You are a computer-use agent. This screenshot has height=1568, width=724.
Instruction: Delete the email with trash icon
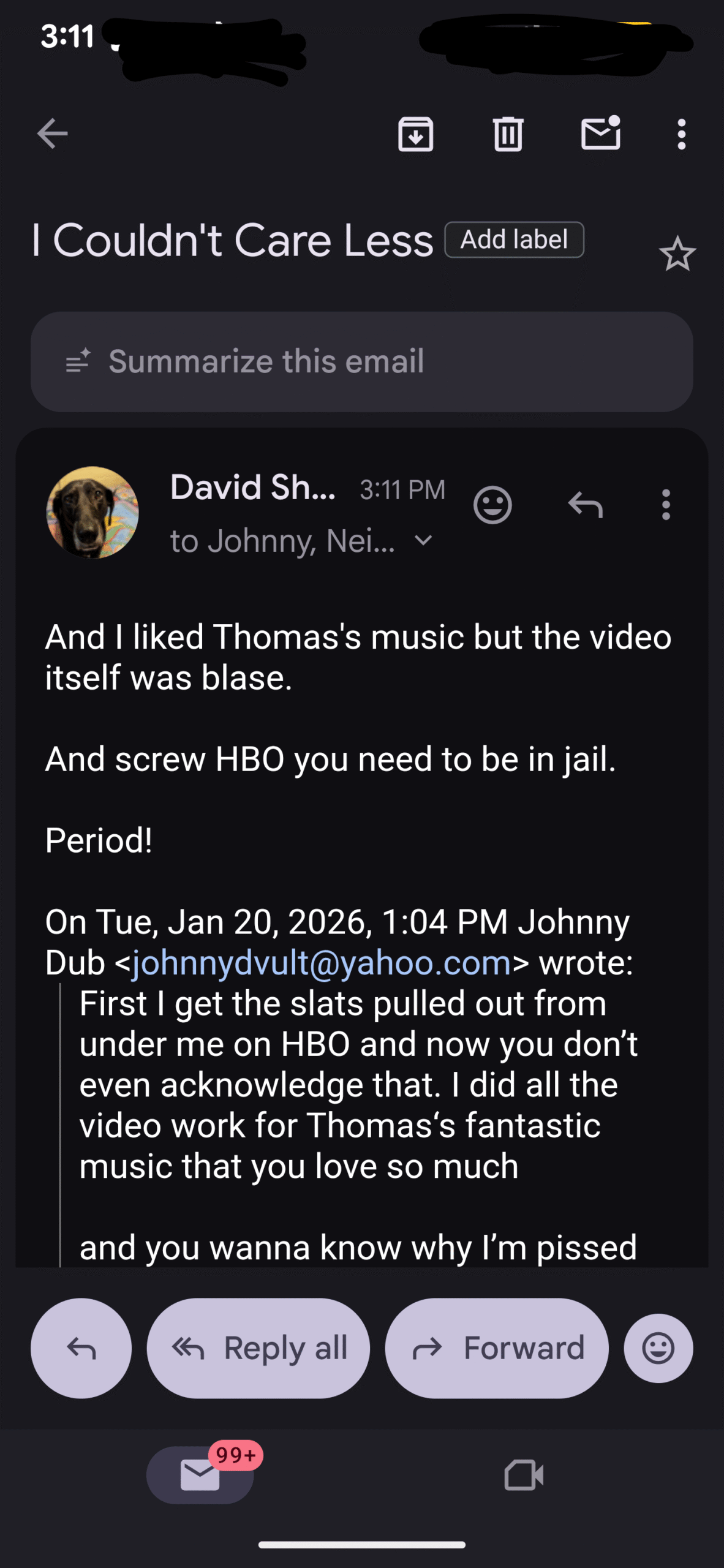(x=508, y=134)
